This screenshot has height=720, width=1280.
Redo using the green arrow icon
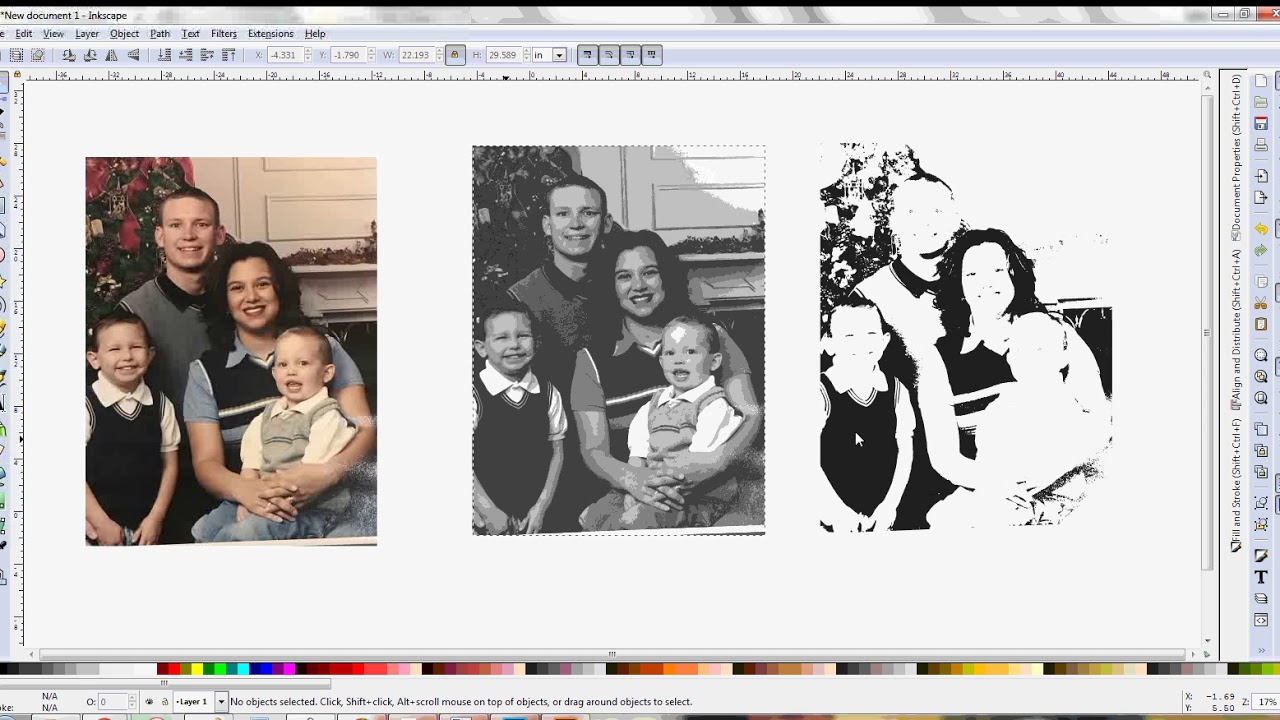tap(1261, 250)
